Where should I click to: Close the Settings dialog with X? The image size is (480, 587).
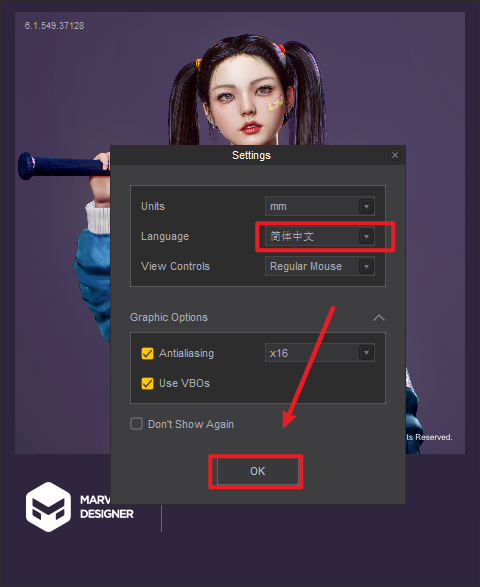pos(395,155)
